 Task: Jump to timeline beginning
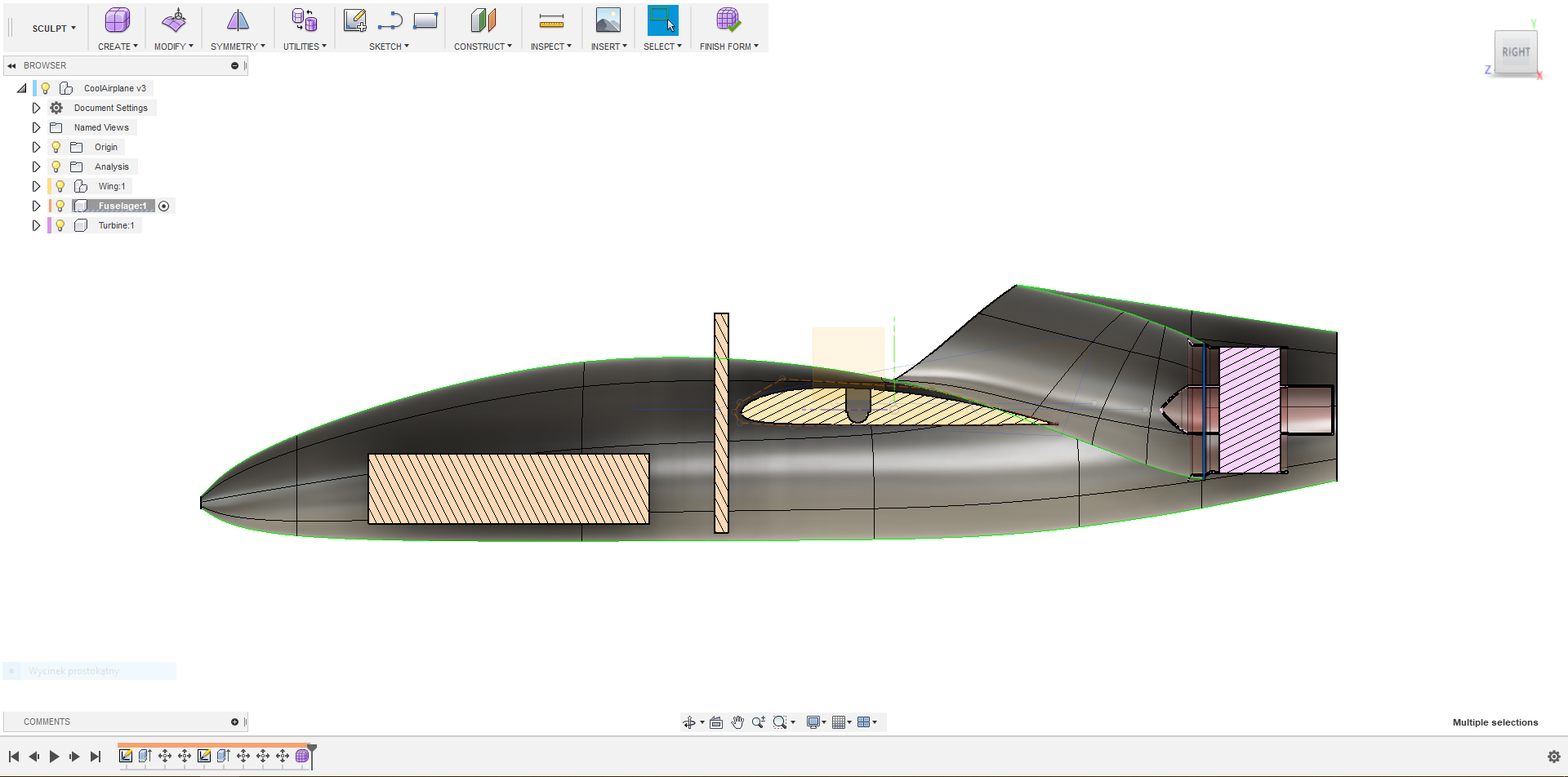click(14, 757)
